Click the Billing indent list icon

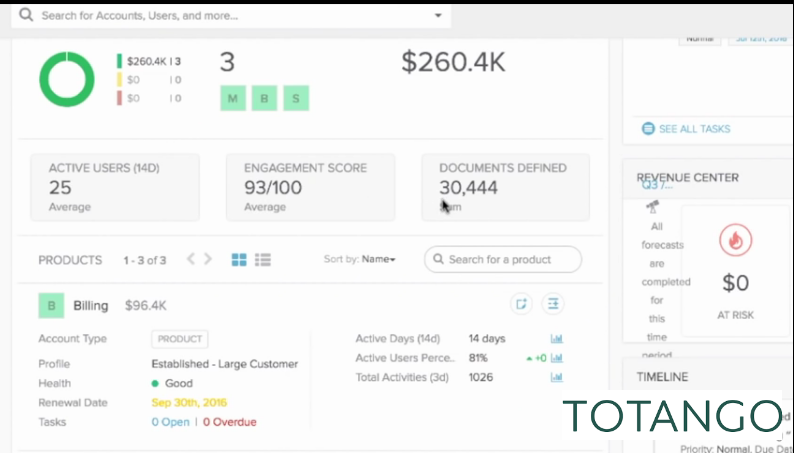click(x=553, y=304)
